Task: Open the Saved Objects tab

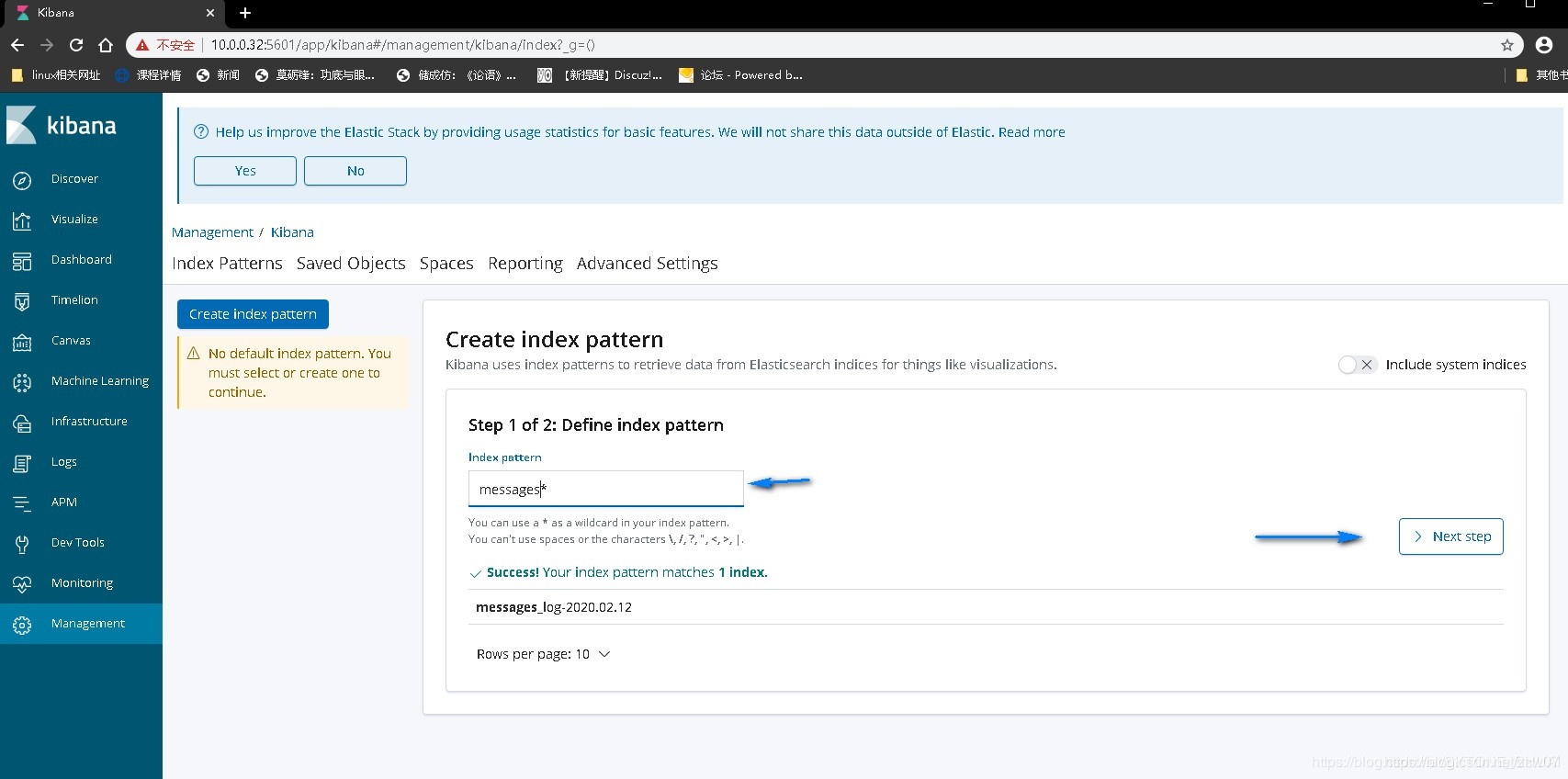Action: pos(351,264)
